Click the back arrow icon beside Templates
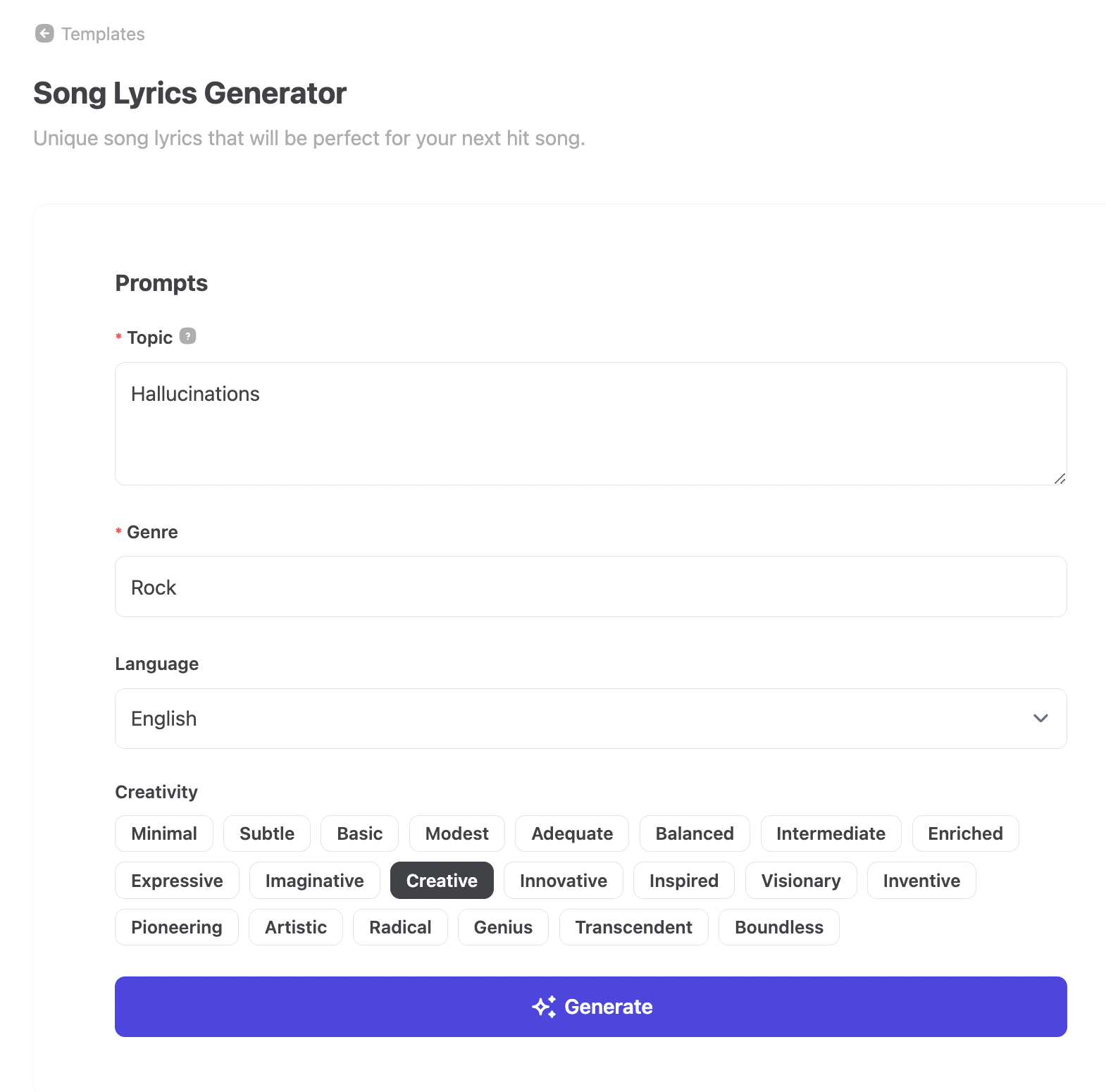Viewport: 1106px width, 1092px height. click(44, 34)
